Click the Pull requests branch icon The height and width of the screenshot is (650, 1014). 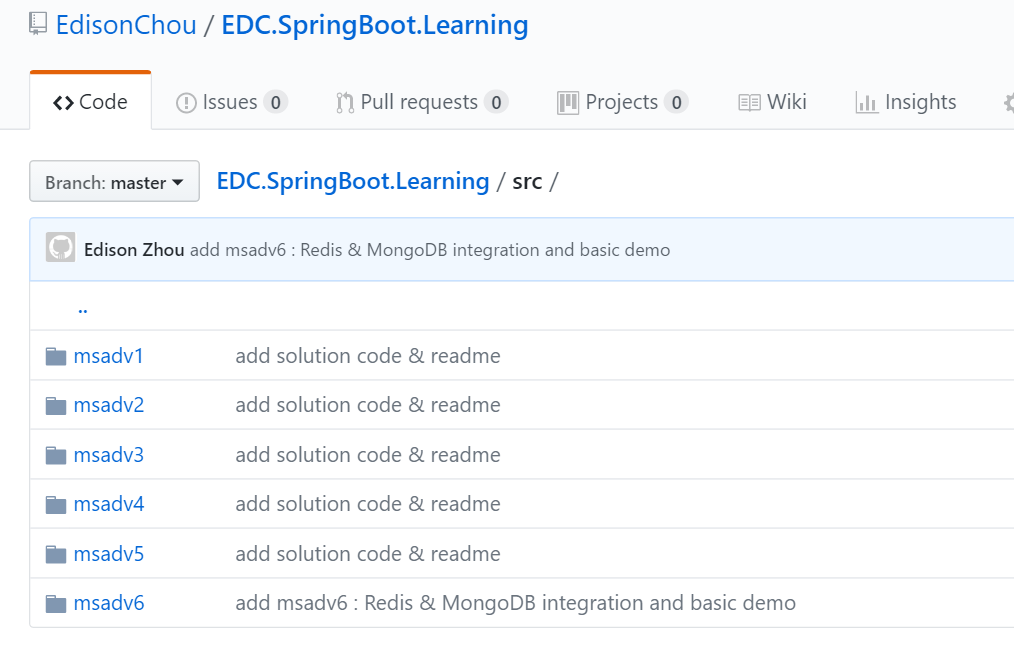(345, 103)
